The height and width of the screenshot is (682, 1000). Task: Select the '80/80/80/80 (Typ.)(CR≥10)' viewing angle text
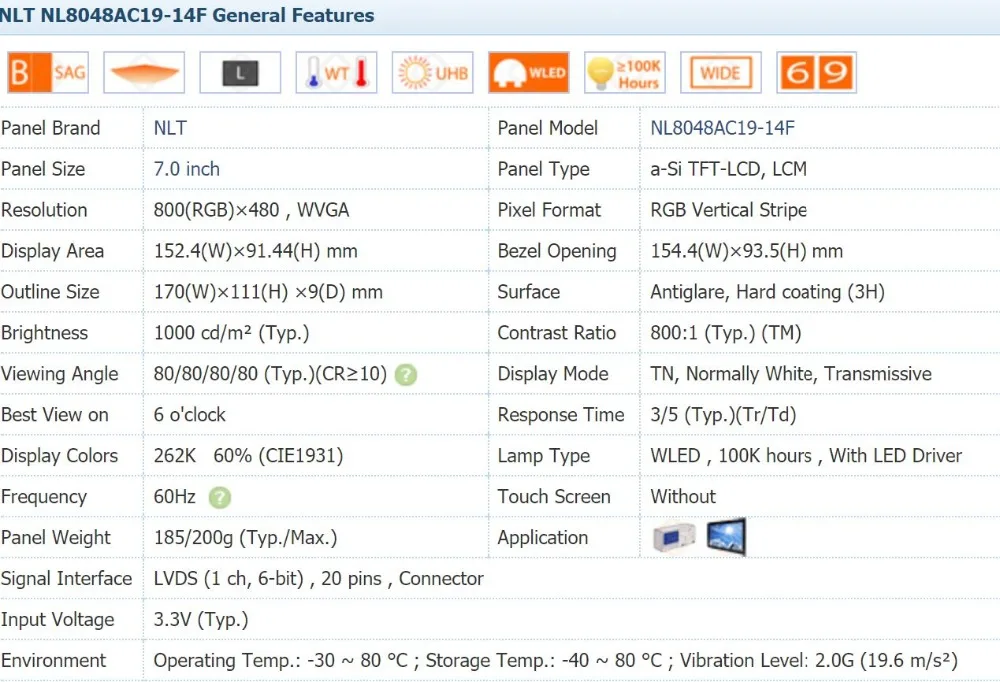coord(270,374)
